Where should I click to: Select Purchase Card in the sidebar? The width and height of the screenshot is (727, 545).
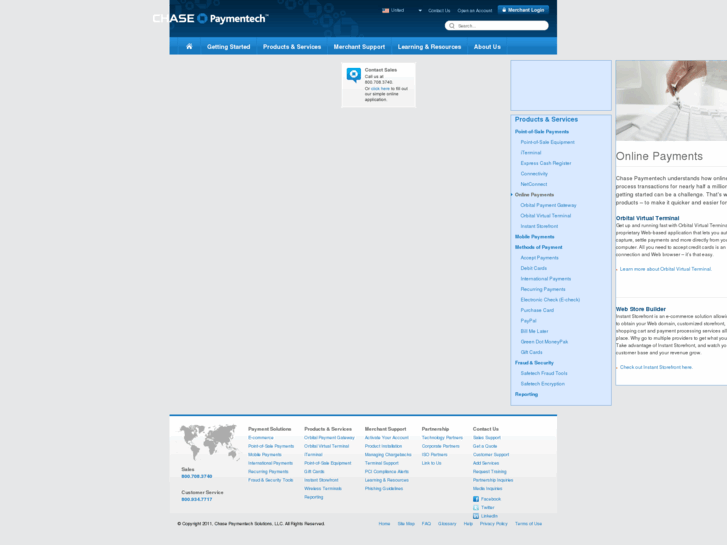tap(537, 310)
